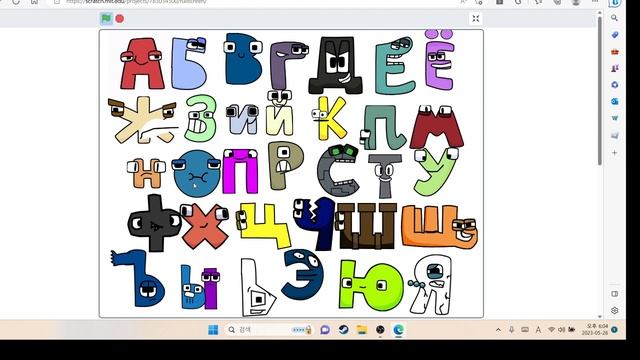640x360 pixels.
Task: Open the blue Shopping tag in Edge sidebar
Action: (x=615, y=35)
